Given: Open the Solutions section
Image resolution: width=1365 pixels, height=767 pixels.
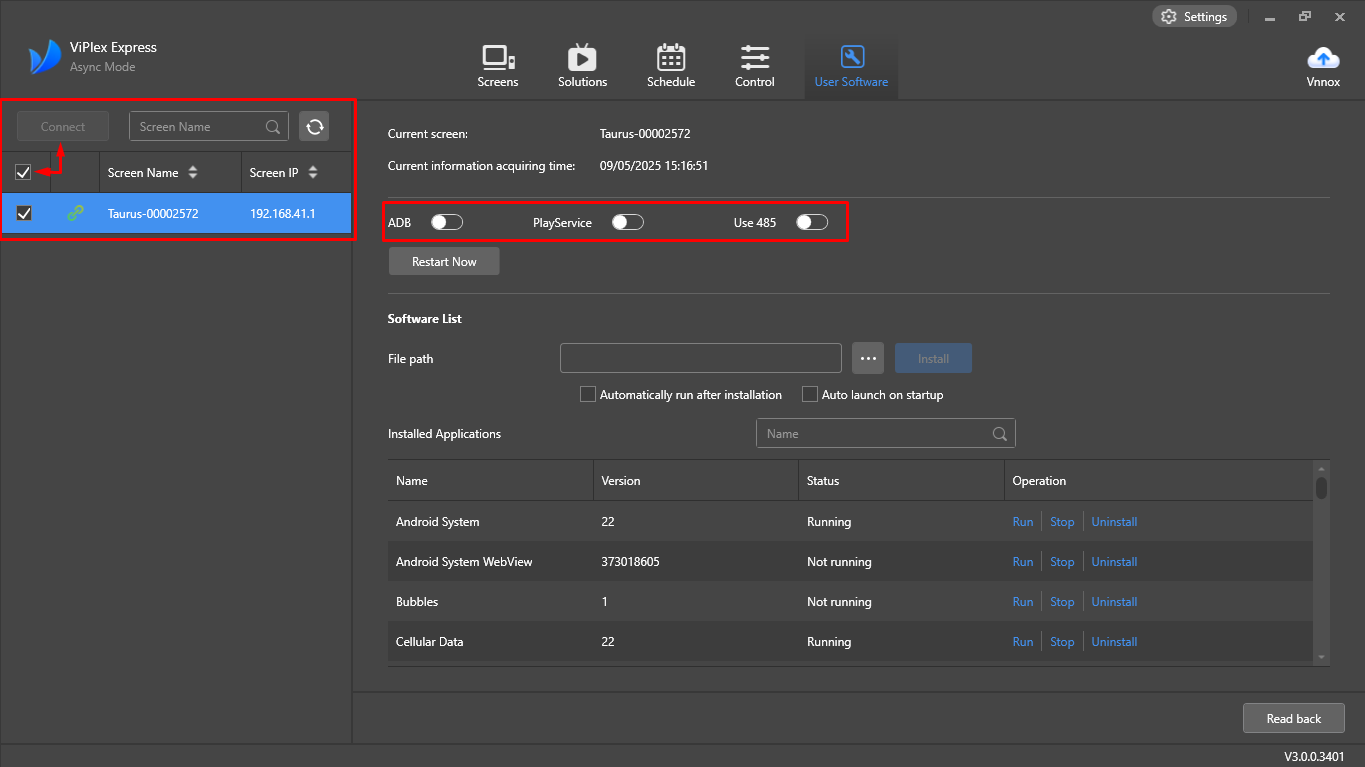Looking at the screenshot, I should pyautogui.click(x=582, y=67).
